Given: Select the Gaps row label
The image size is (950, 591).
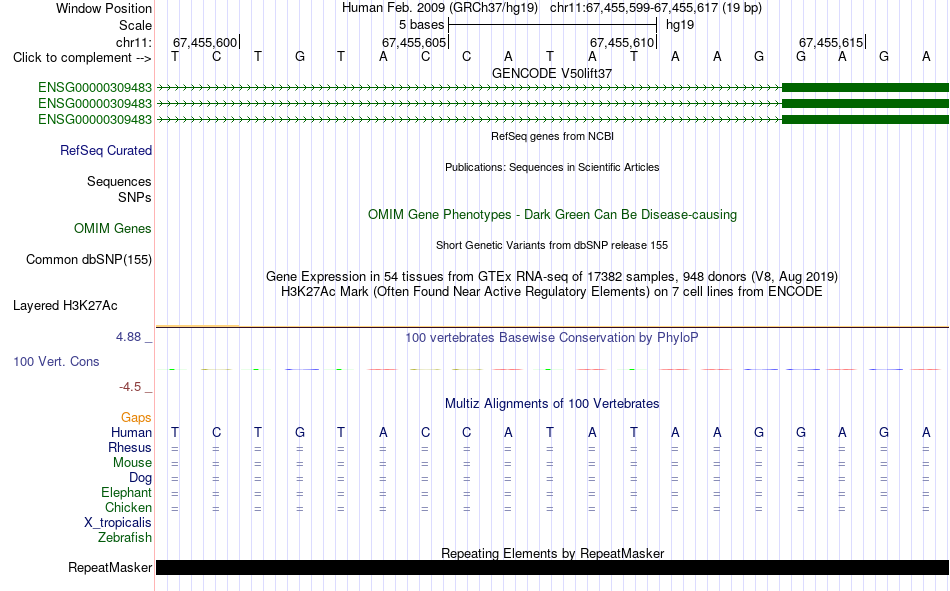Looking at the screenshot, I should pos(136,417).
